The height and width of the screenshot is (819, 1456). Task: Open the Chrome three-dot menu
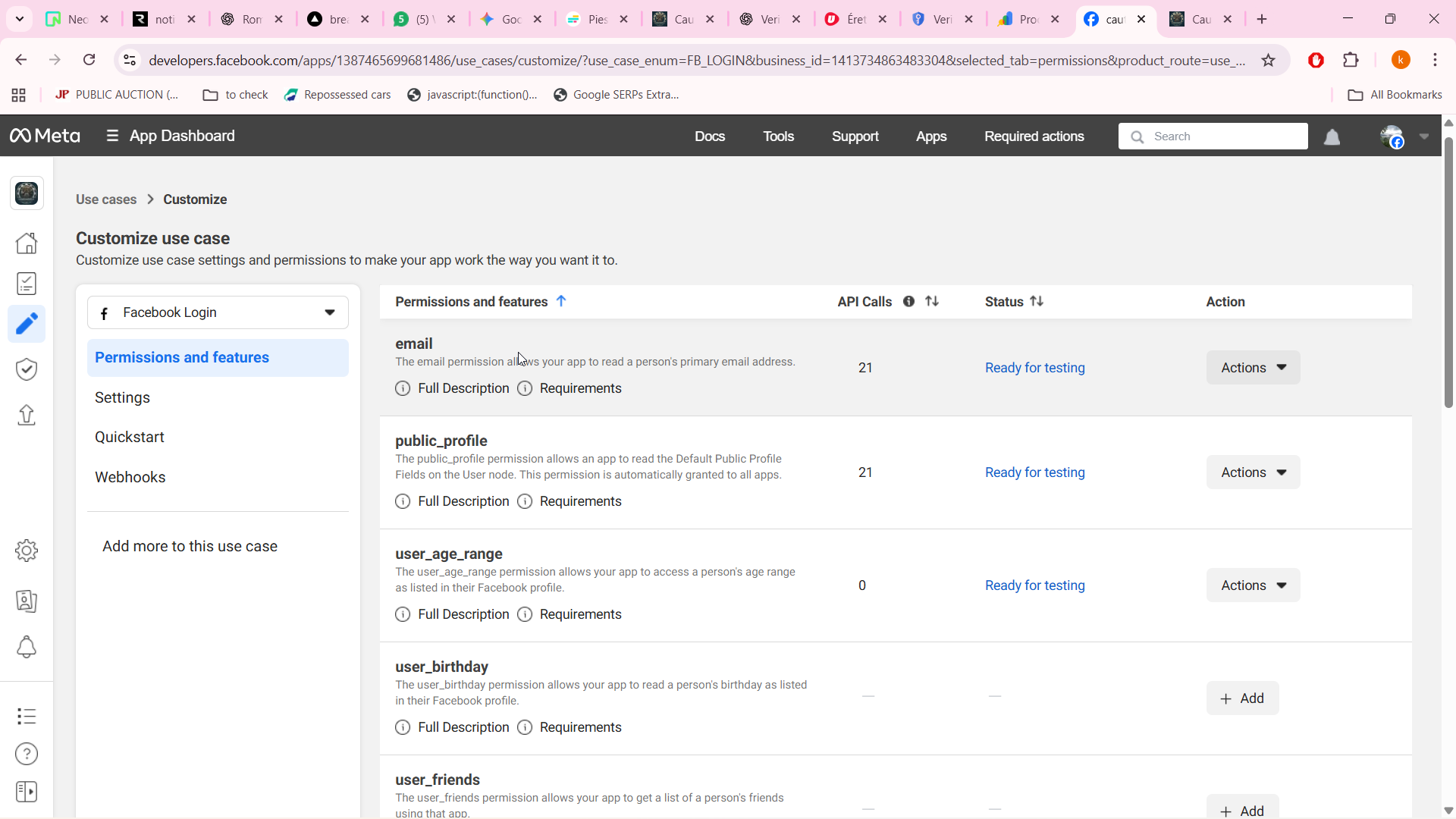pyautogui.click(x=1435, y=60)
